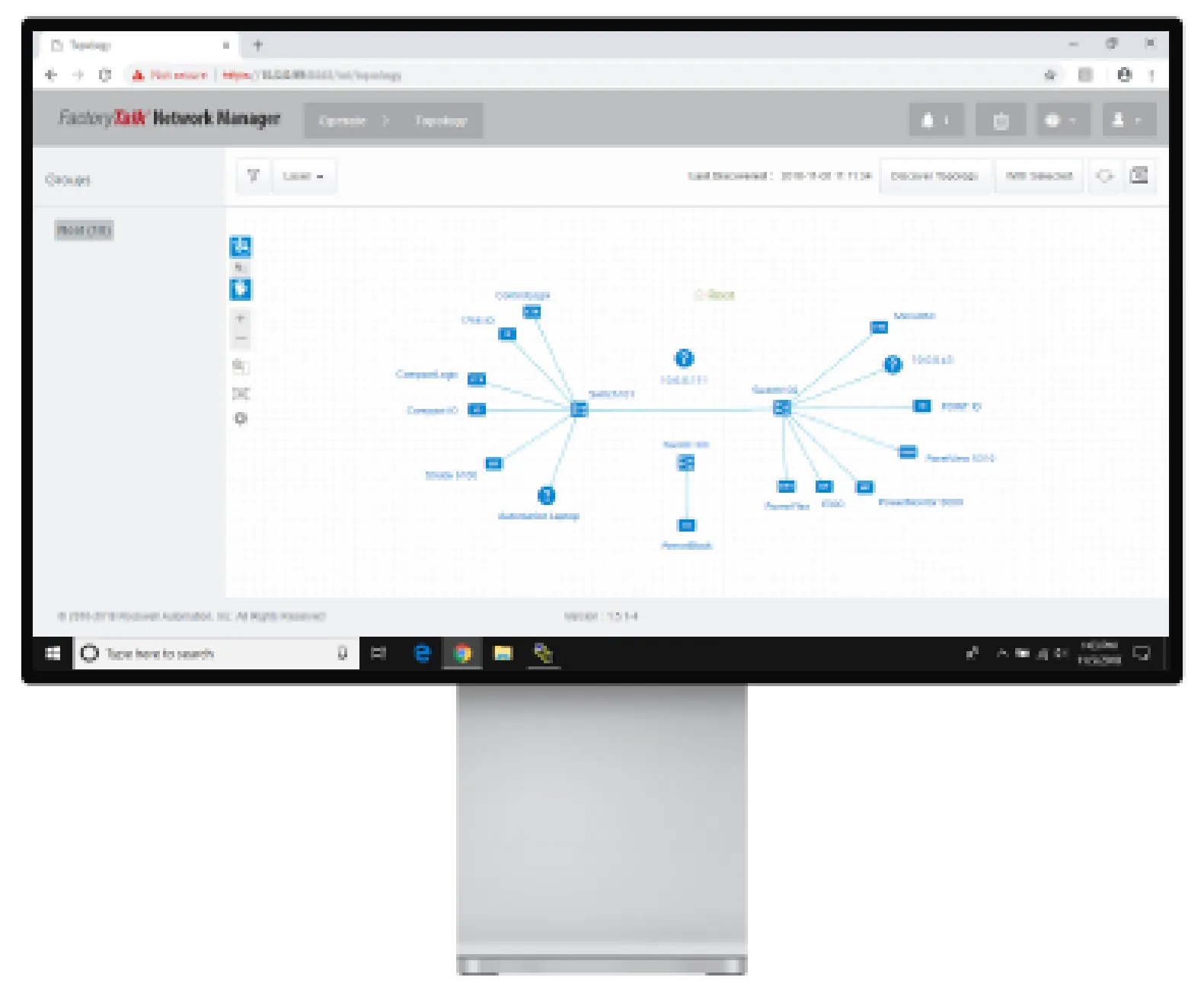Click the Root group label on canvas
The height and width of the screenshot is (1006, 1204).
[714, 295]
